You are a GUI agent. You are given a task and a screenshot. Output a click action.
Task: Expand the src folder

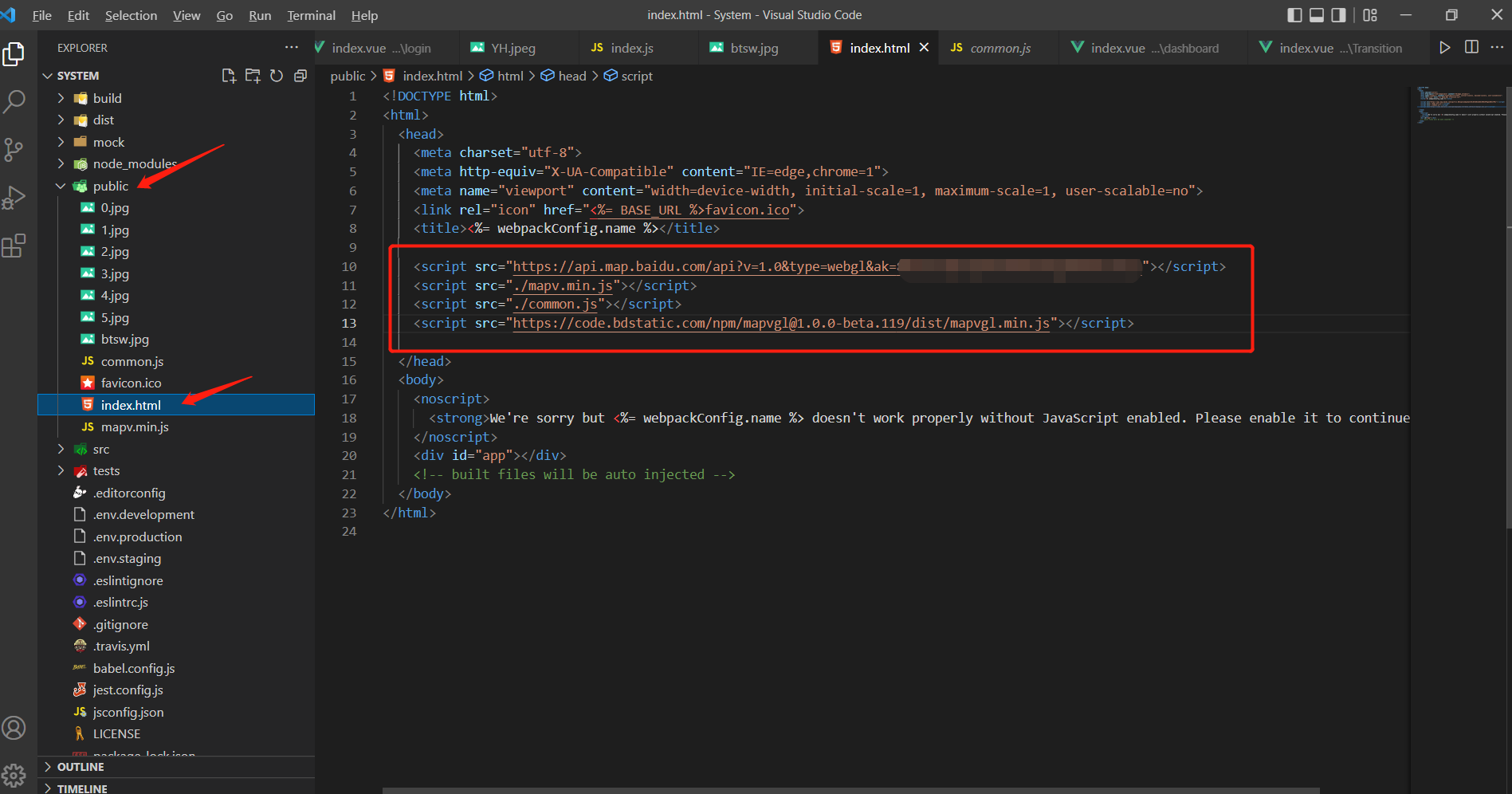pos(61,449)
